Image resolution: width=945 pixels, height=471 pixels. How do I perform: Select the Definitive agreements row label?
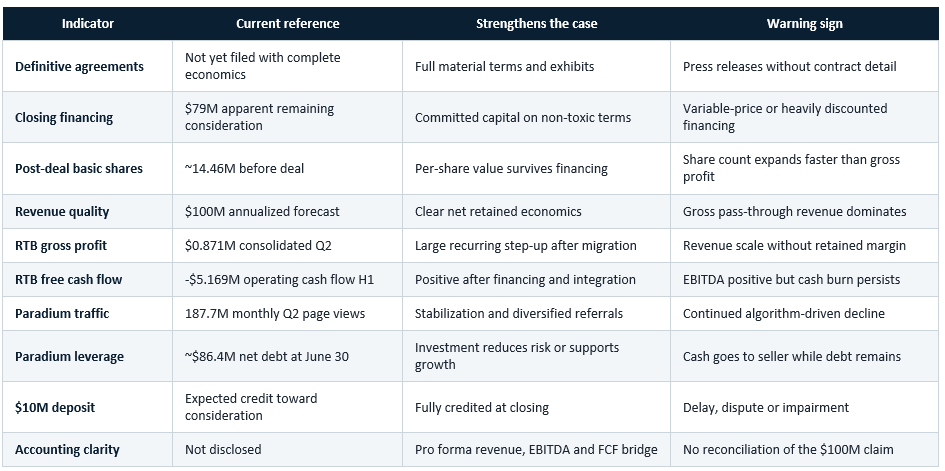point(80,66)
